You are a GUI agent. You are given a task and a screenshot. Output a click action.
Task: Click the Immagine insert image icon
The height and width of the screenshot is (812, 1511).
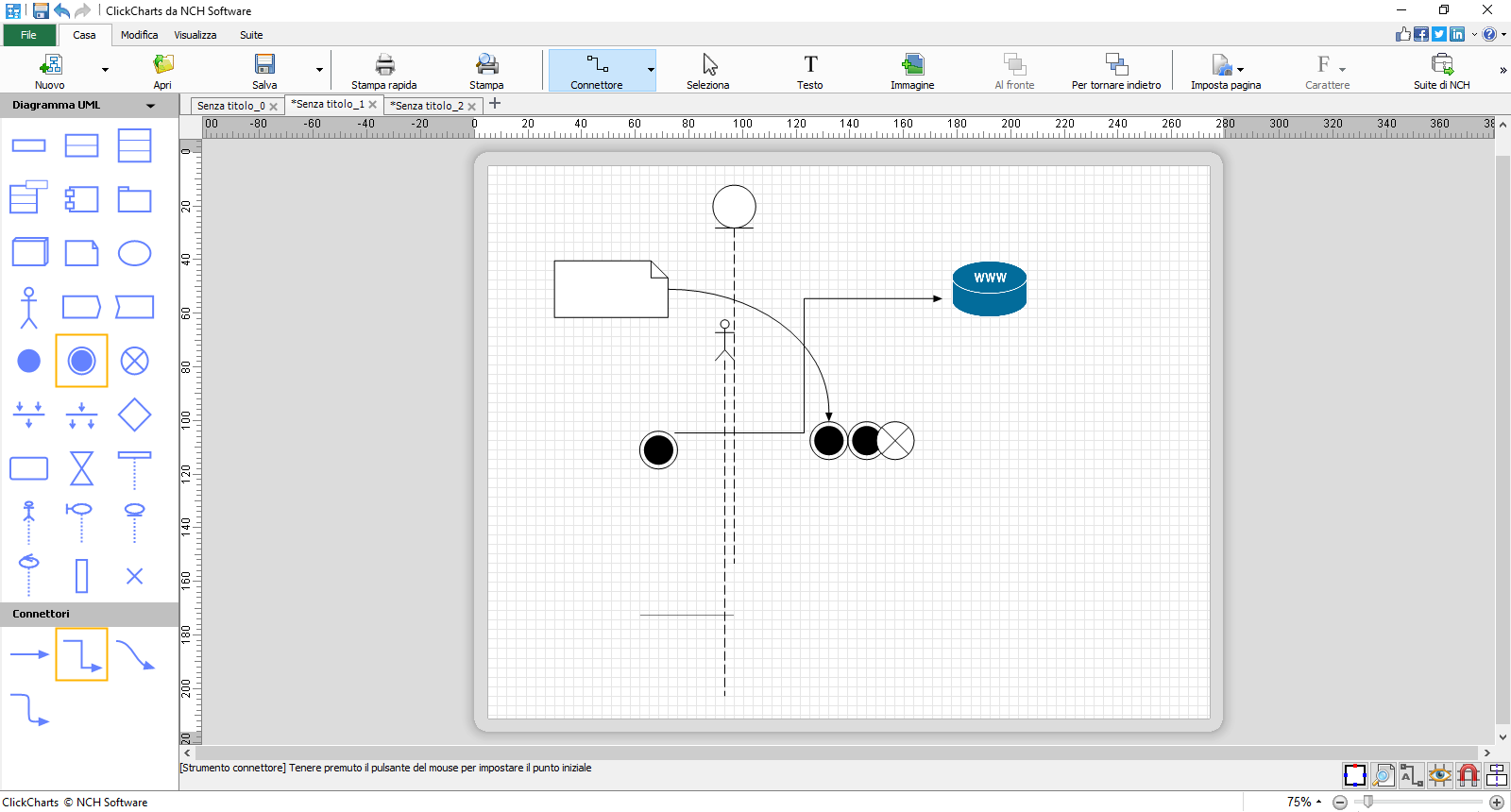coord(912,71)
